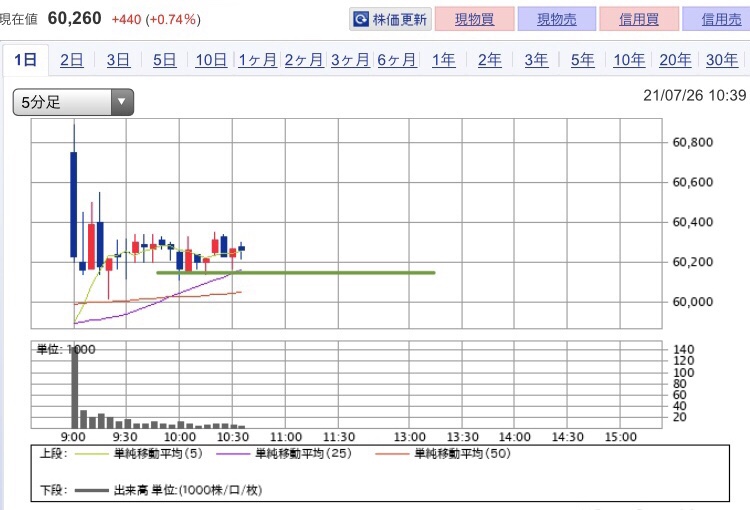Click the 13:30 time axis label
Image resolution: width=750 pixels, height=510 pixels.
coord(463,437)
